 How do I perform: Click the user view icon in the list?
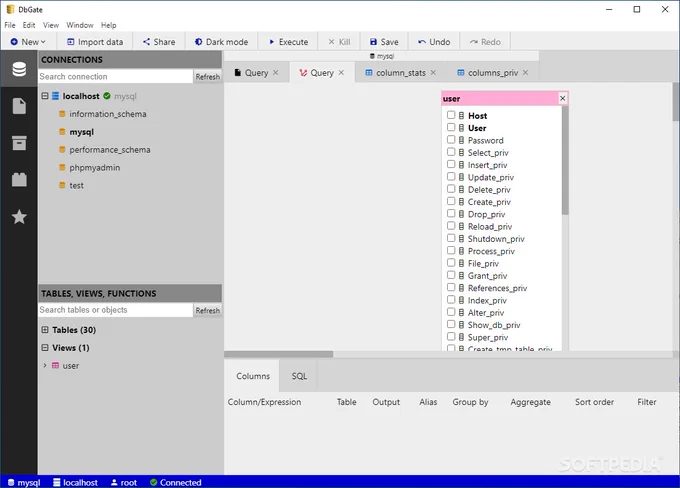56,365
